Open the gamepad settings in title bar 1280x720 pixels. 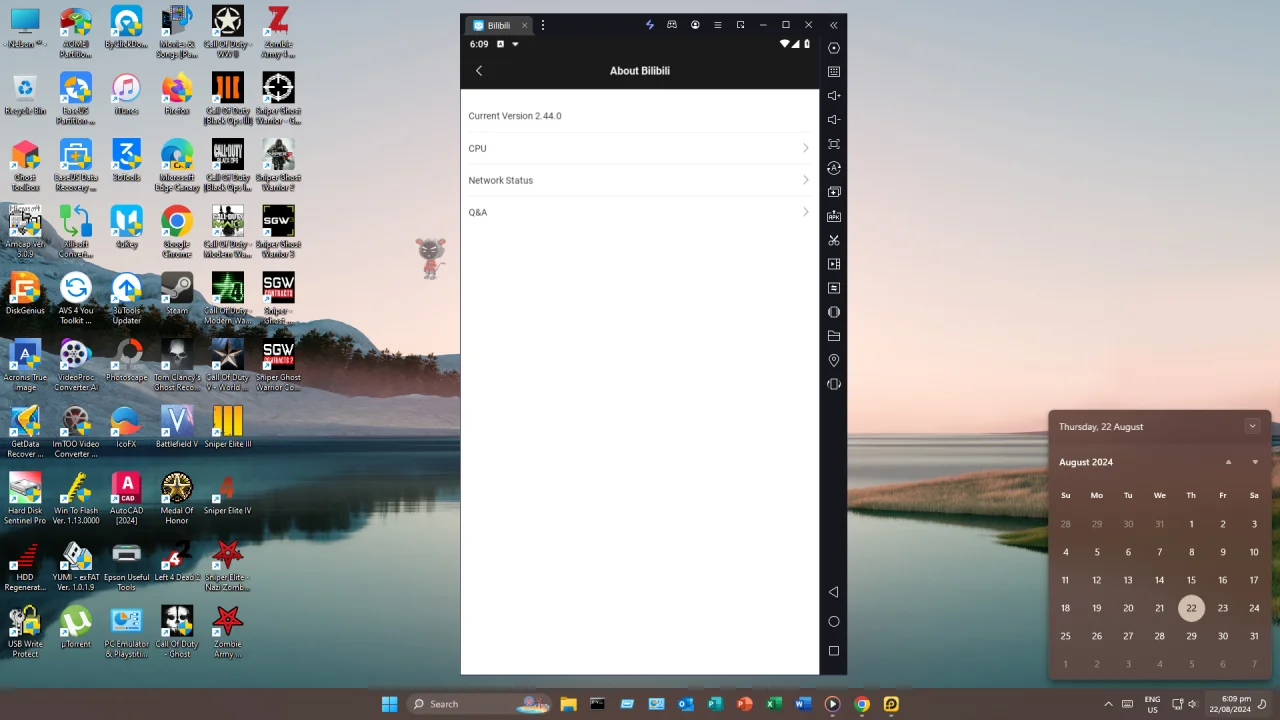[x=672, y=25]
